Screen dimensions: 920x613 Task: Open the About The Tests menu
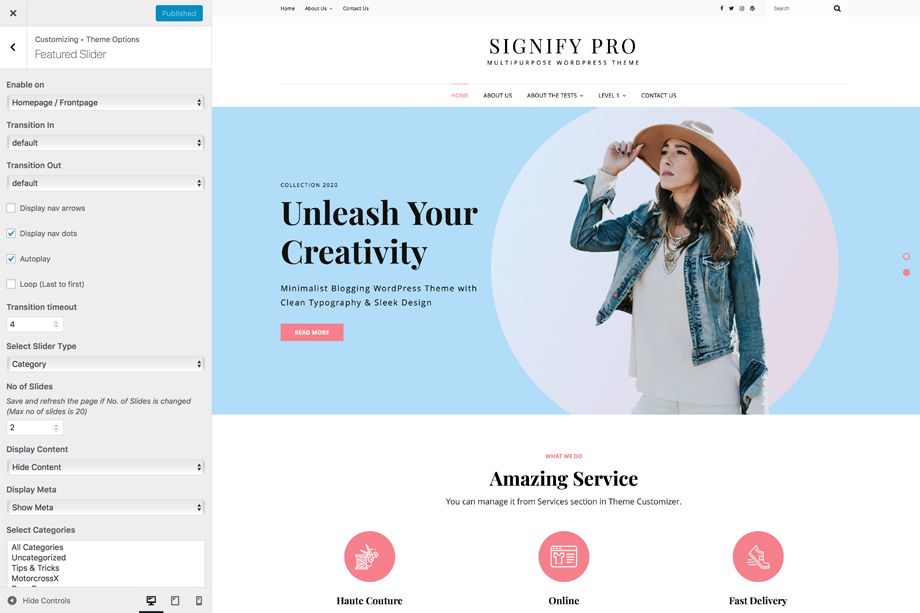[554, 95]
